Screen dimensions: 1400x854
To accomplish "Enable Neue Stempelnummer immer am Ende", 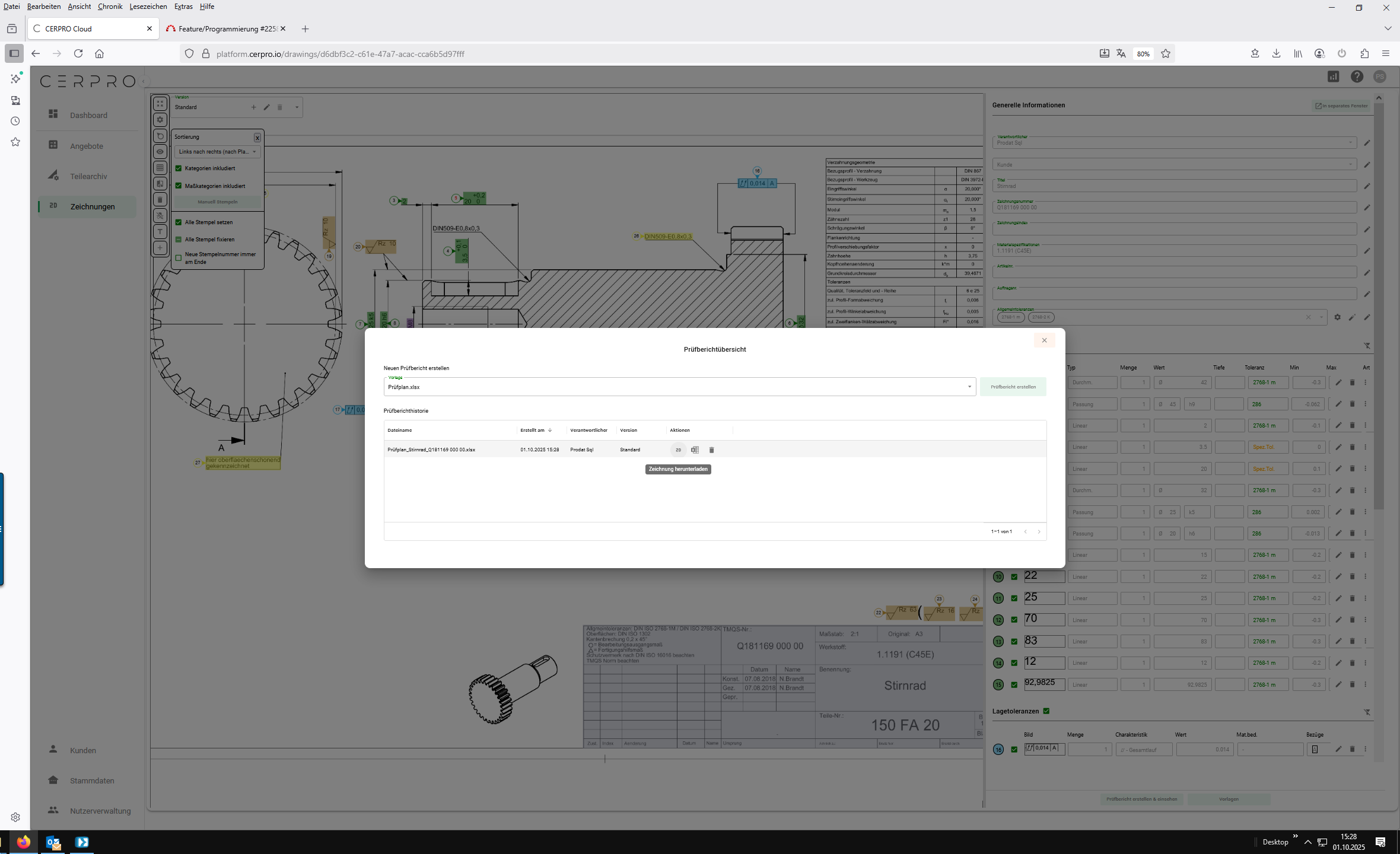I will tap(179, 258).
